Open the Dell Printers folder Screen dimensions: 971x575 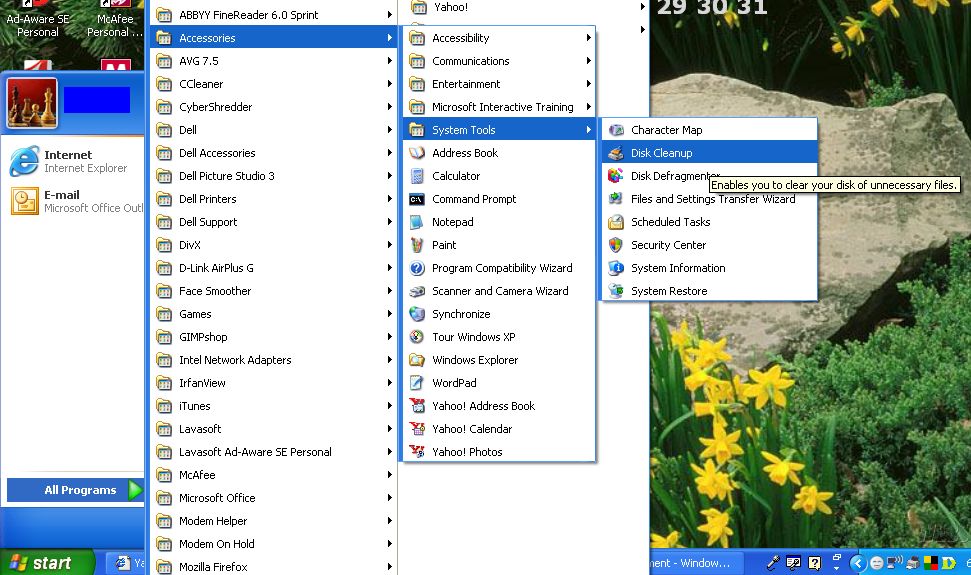pyautogui.click(x=273, y=199)
